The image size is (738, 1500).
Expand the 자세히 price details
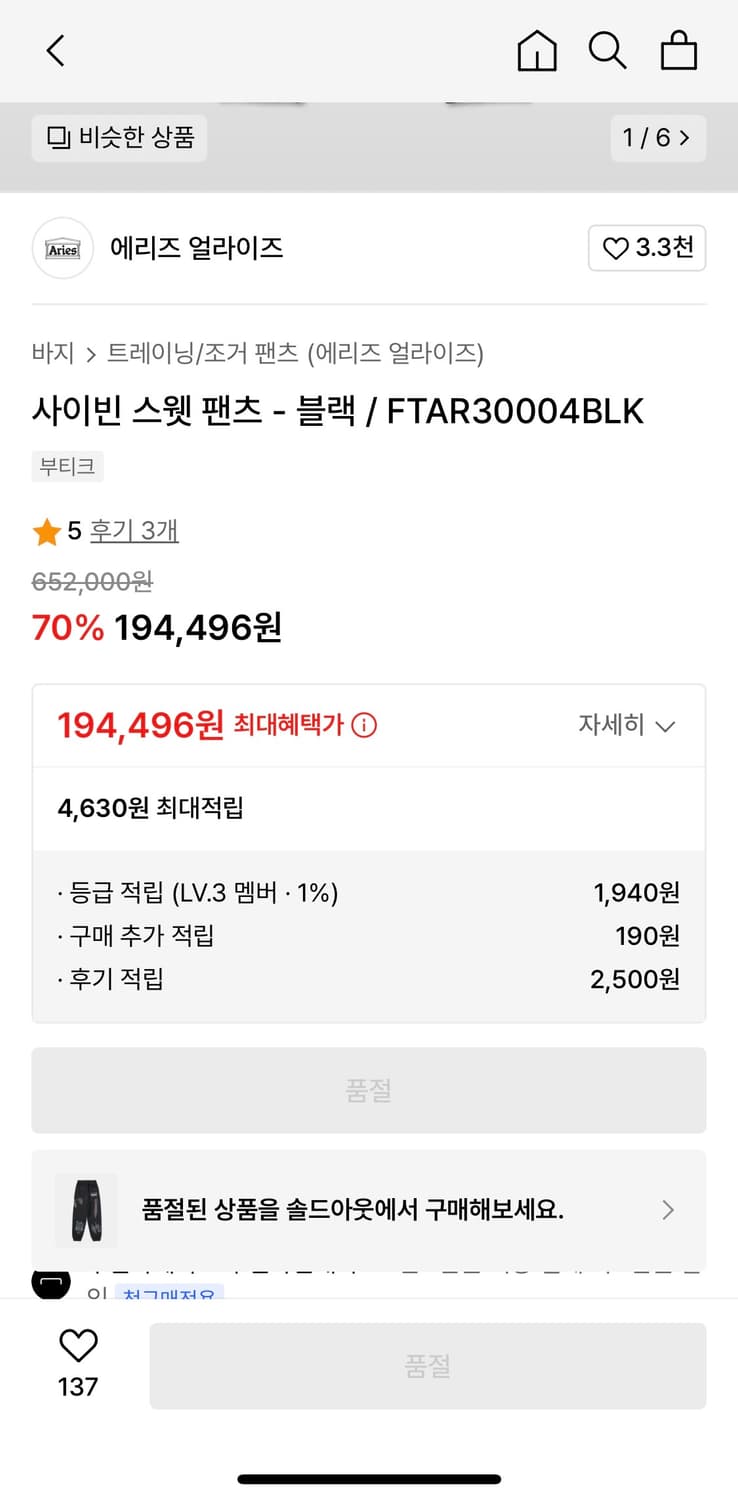[x=627, y=725]
